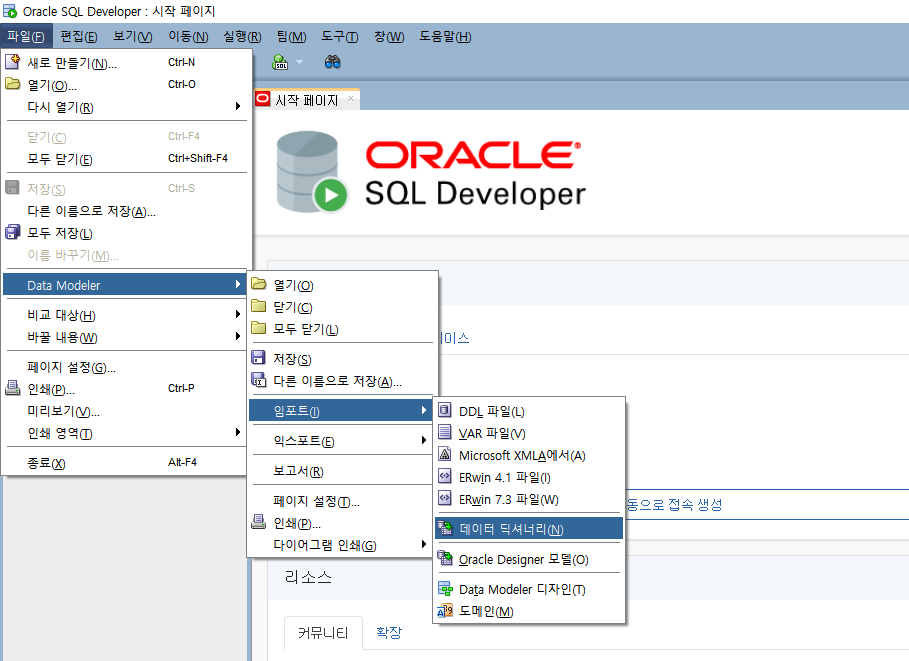
Task: Click the Oracle icon on 시작 페이지 tab
Action: 263,99
